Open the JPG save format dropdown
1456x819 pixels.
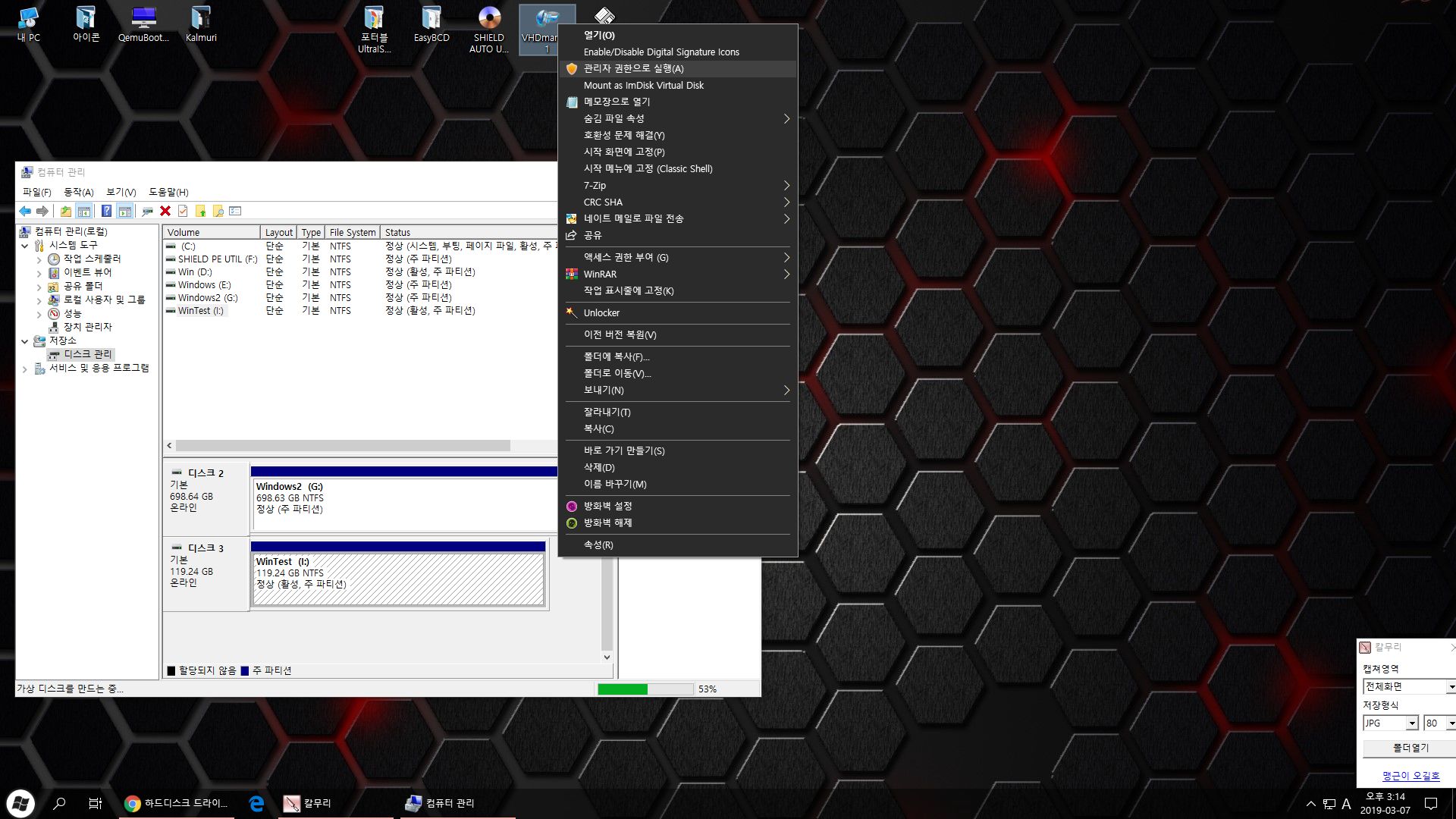(1411, 723)
